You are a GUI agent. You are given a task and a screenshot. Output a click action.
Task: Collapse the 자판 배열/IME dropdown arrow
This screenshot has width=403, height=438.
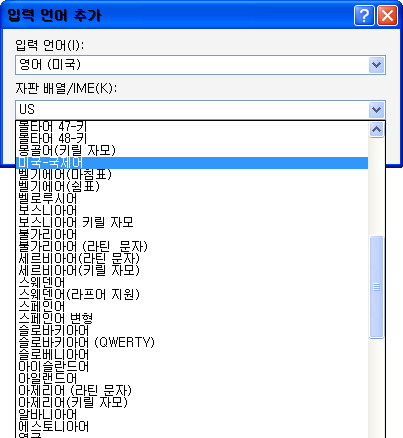(x=377, y=110)
